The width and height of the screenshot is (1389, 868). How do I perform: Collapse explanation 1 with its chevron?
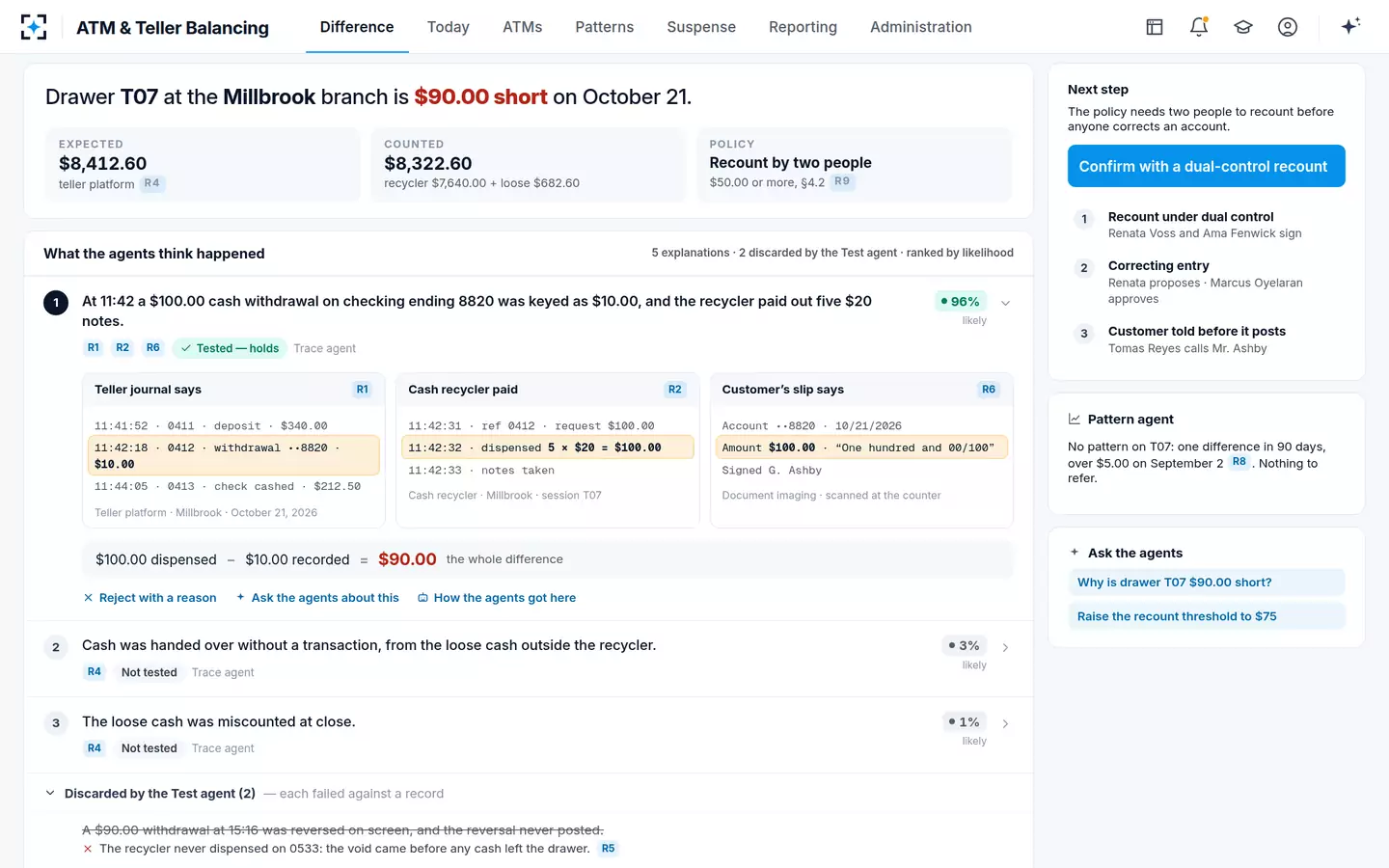(x=1005, y=303)
